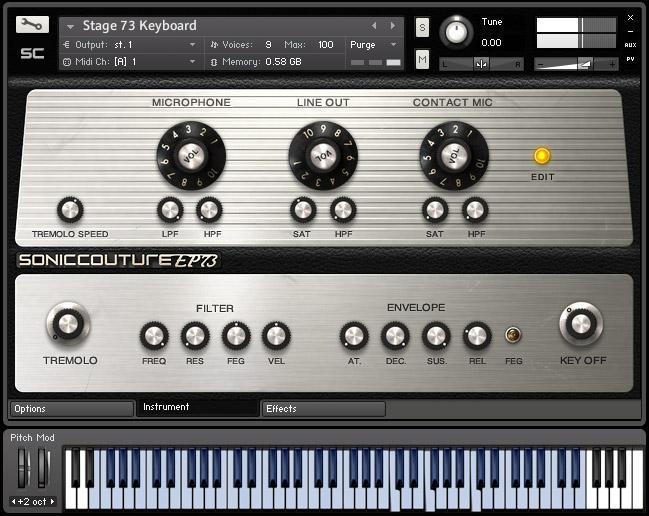Toggle the yellow EDIT light

pyautogui.click(x=542, y=156)
